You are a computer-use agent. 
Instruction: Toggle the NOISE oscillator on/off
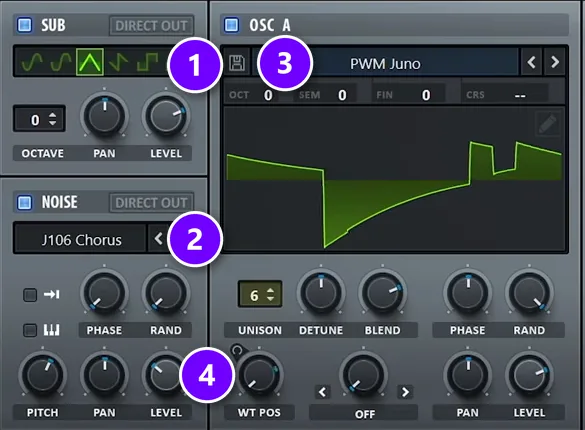(25, 202)
